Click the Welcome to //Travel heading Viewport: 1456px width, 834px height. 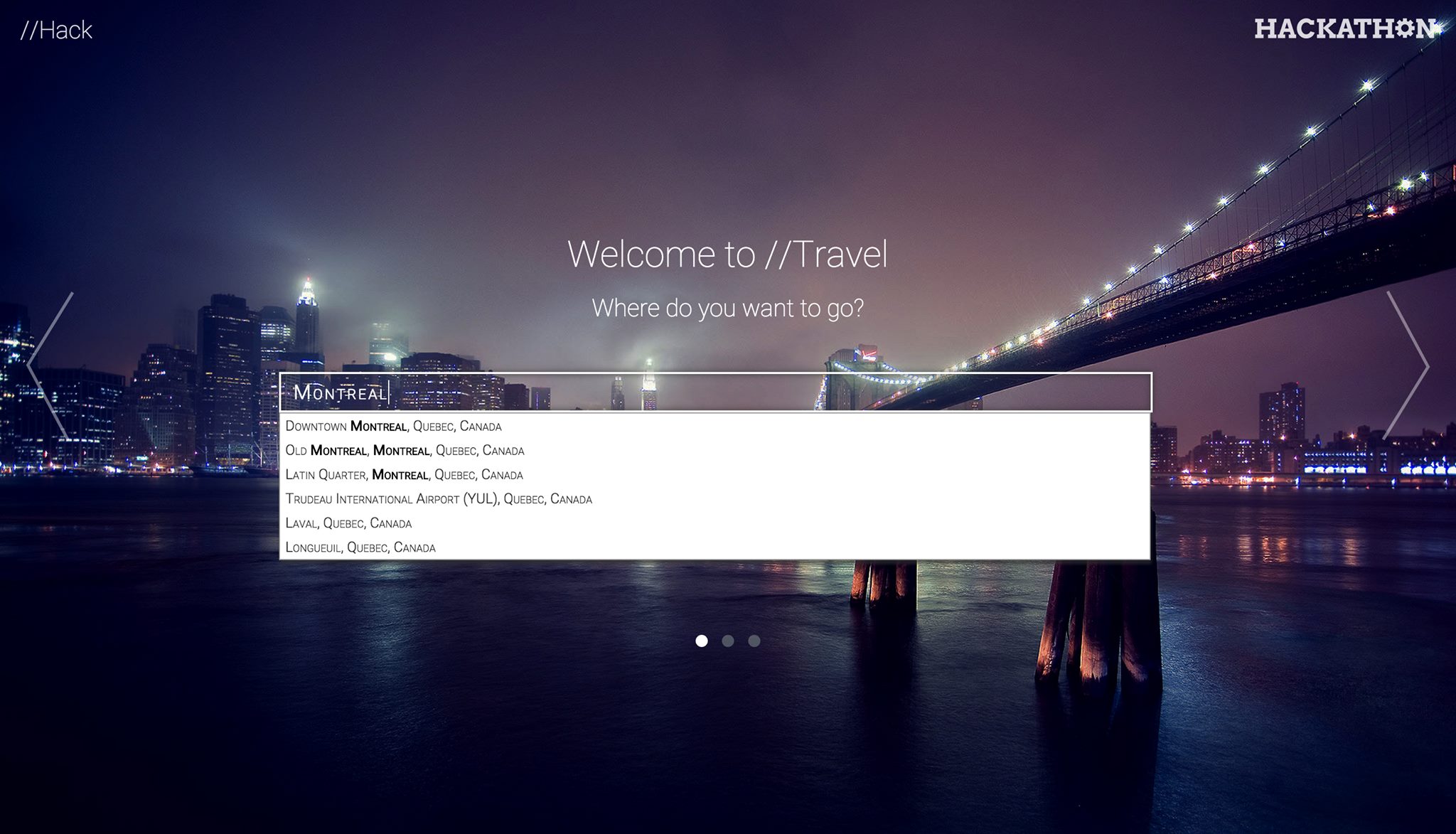[x=727, y=255]
